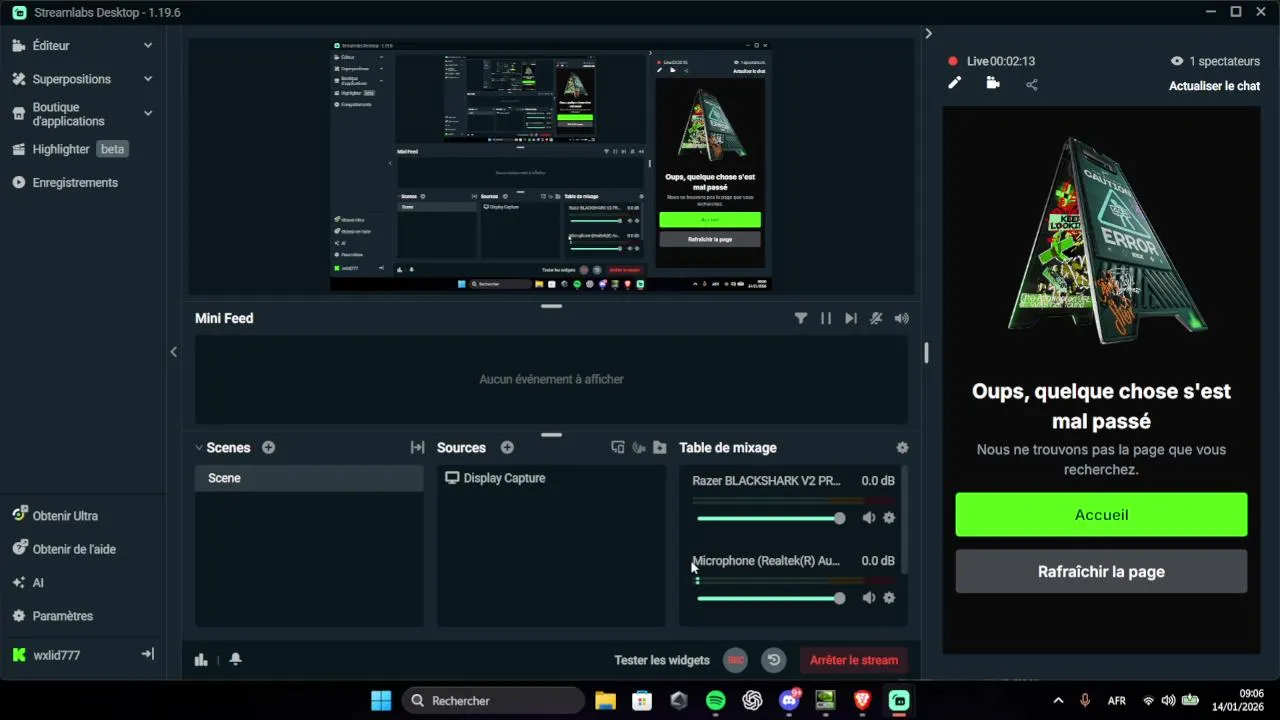
Task: Click the stream preview thumbnail
Action: (551, 166)
